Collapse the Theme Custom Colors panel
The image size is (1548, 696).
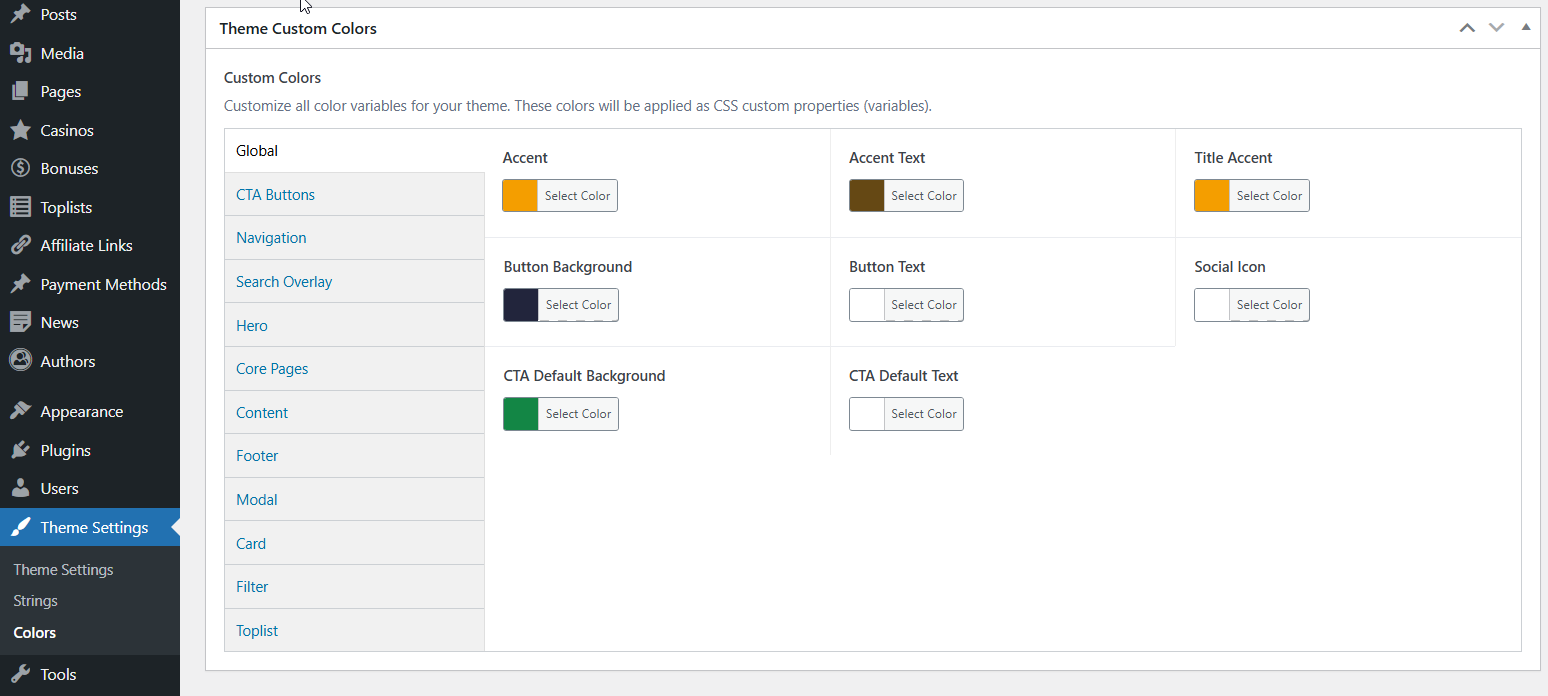pos(1525,27)
